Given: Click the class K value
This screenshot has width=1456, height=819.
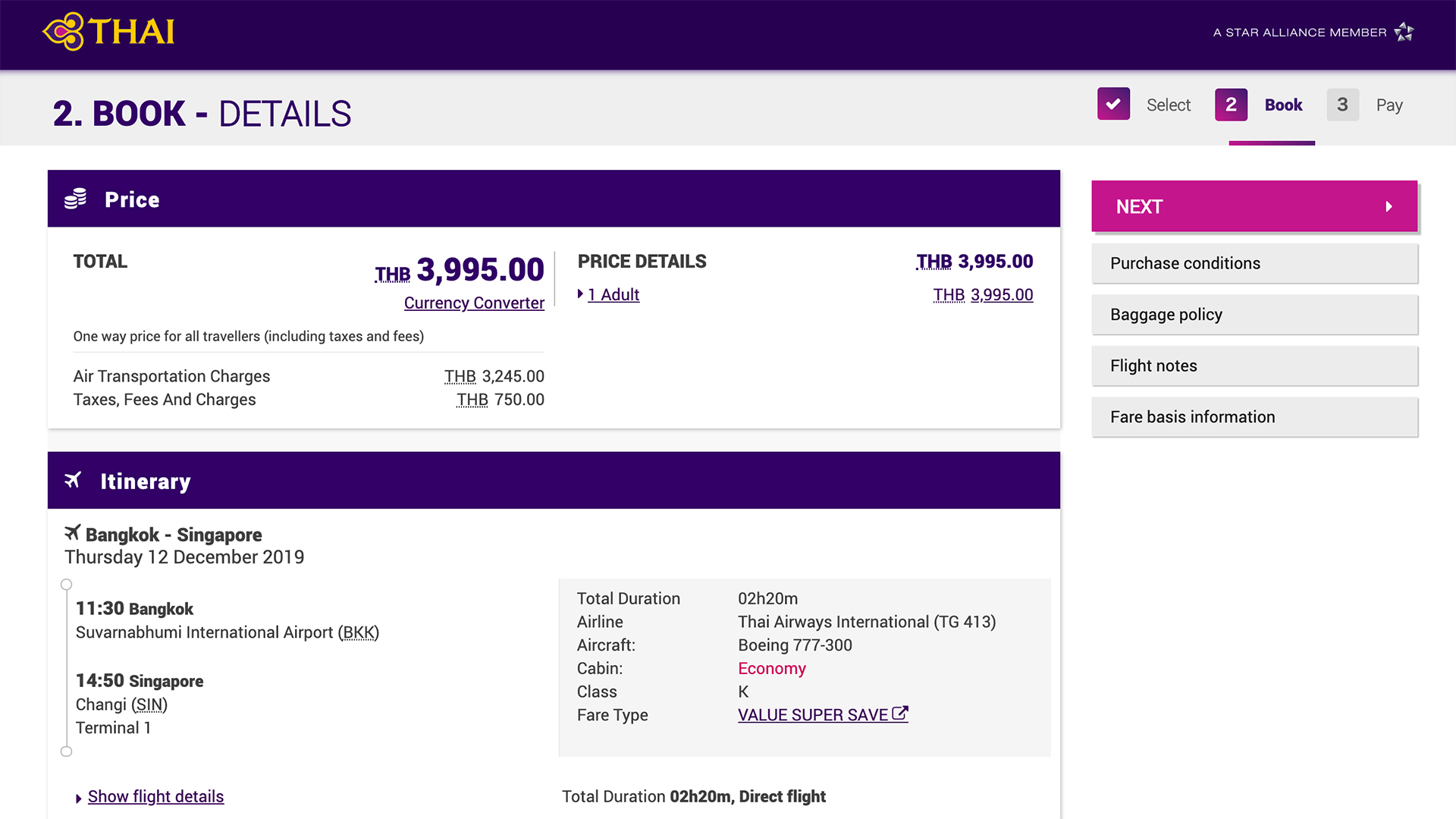Looking at the screenshot, I should [743, 692].
